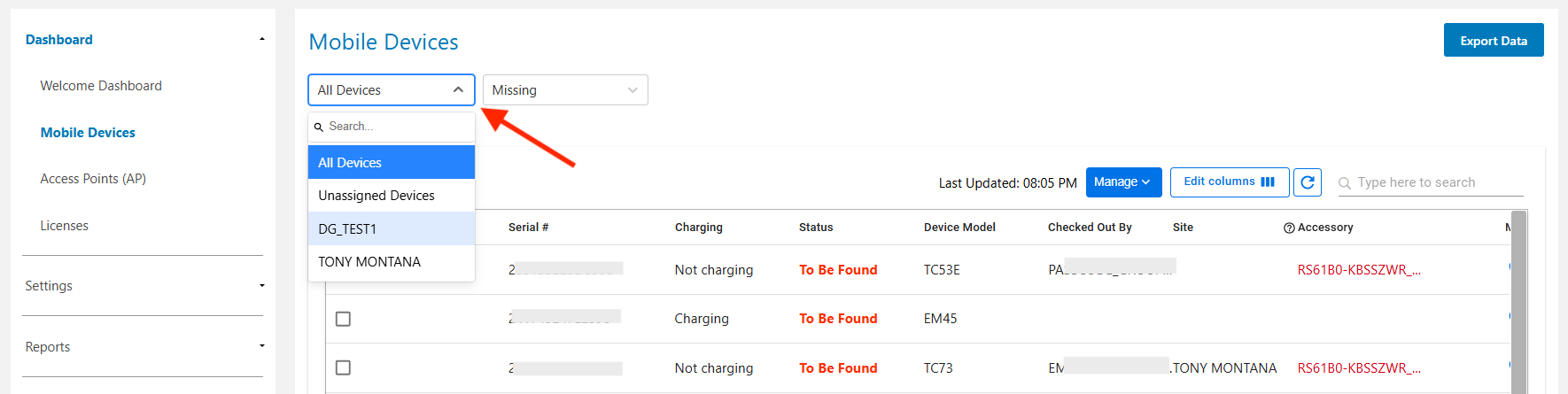Click the magnifier icon in dropdown search
Image resolution: width=1568 pixels, height=394 pixels.
tap(319, 127)
